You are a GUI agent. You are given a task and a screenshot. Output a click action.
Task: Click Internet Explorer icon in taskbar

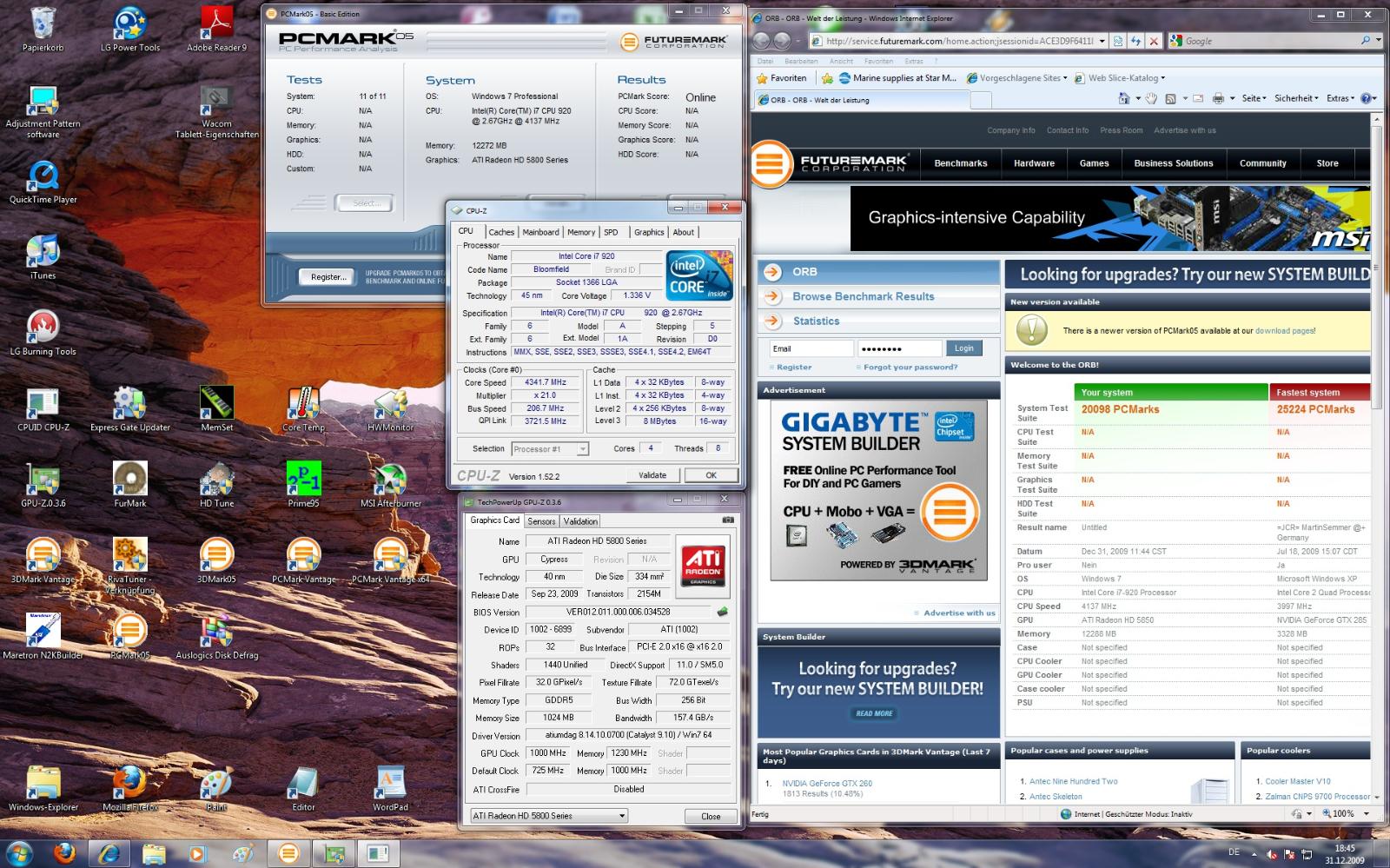[109, 853]
